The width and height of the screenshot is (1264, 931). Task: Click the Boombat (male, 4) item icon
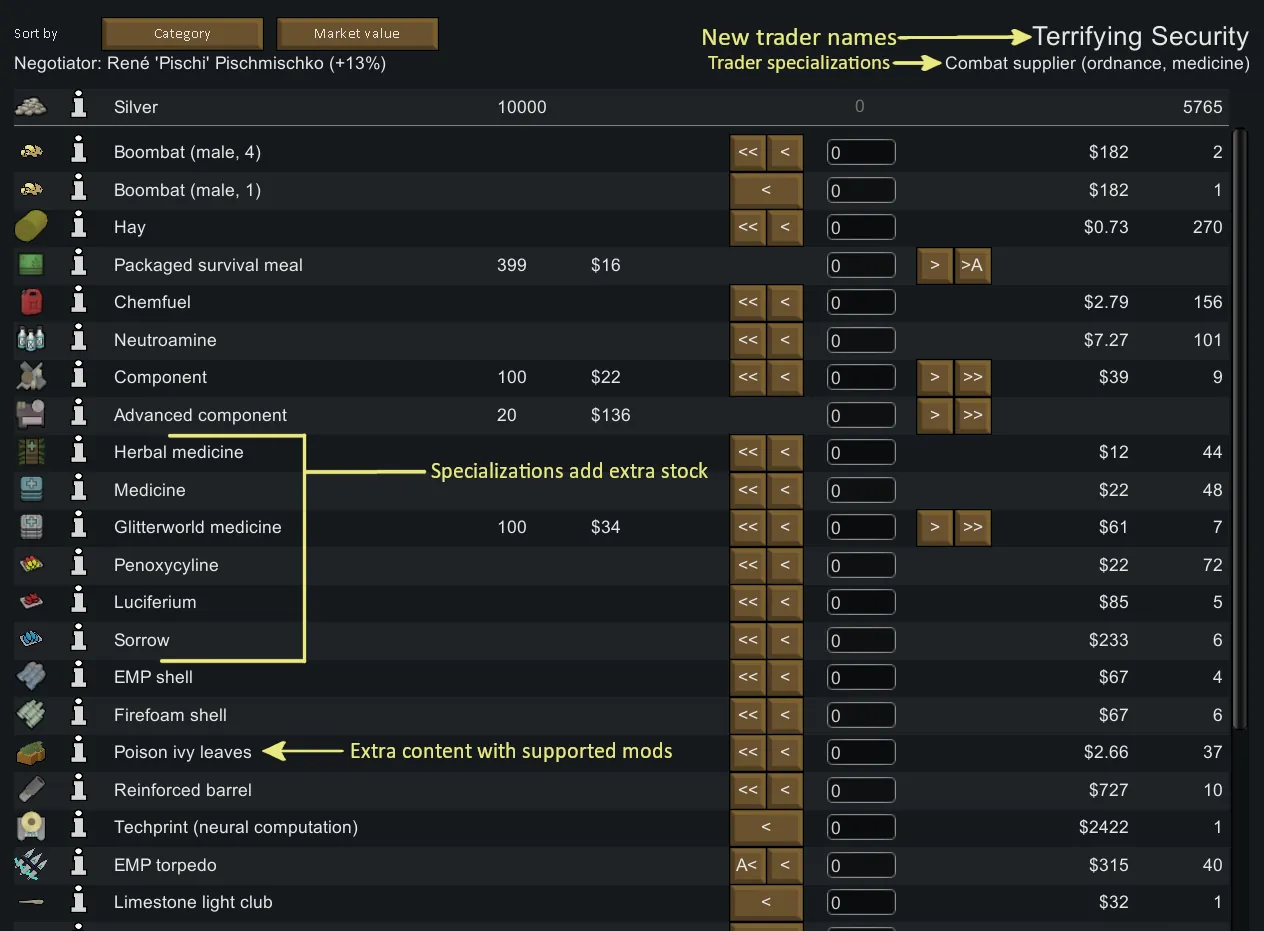tap(31, 152)
